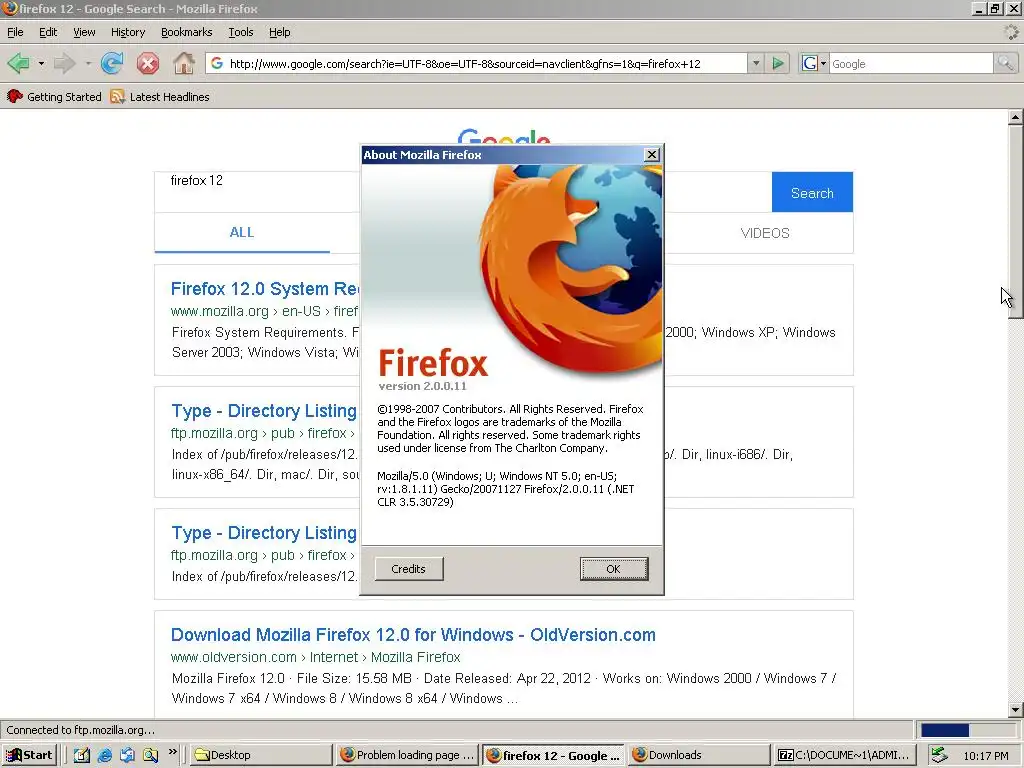Click 'Connected to ftp.mozilla.org...' status text
Viewport: 1024px width, 768px height.
coord(81,730)
